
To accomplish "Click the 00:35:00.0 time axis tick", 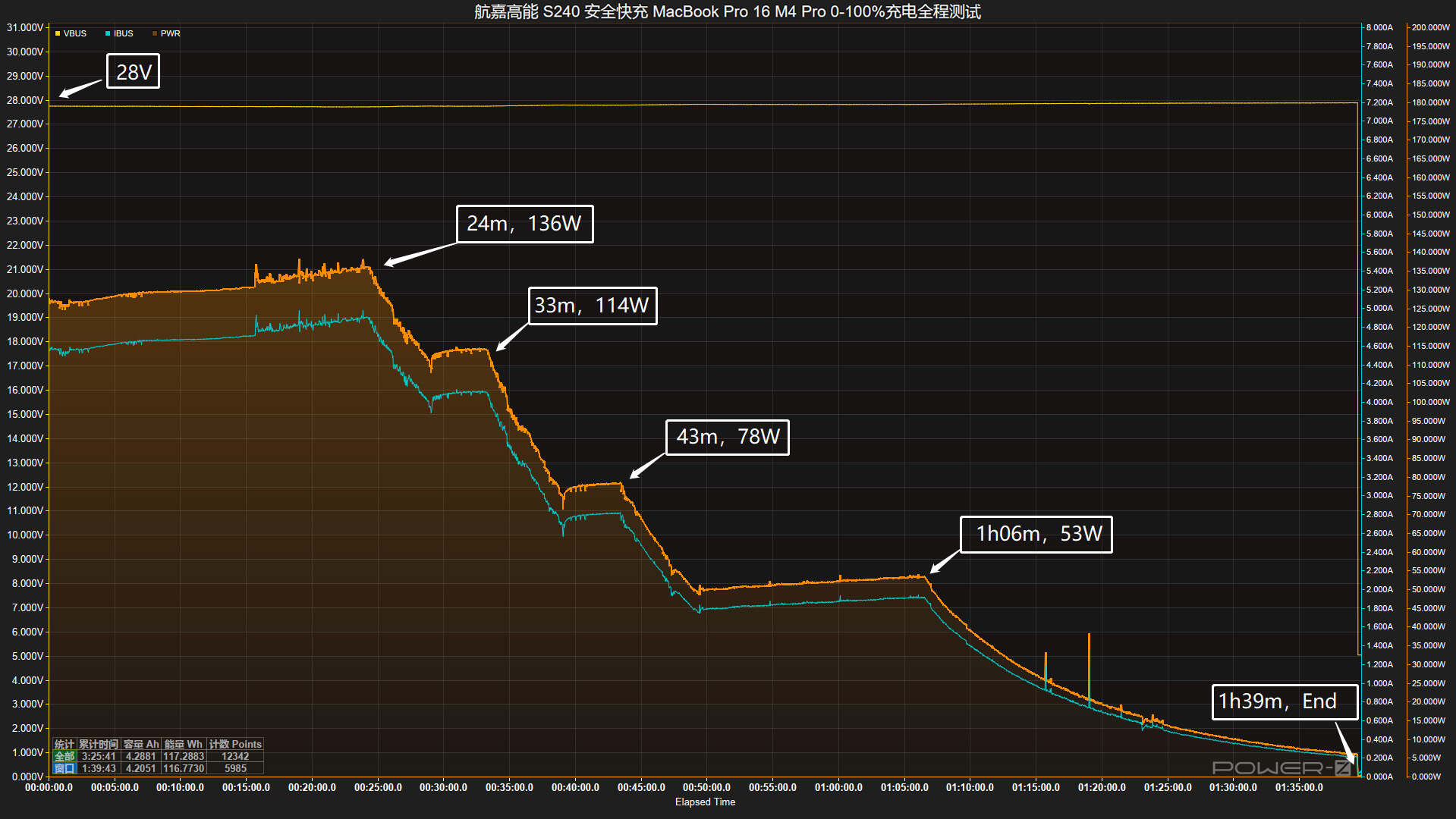I will click(x=509, y=788).
